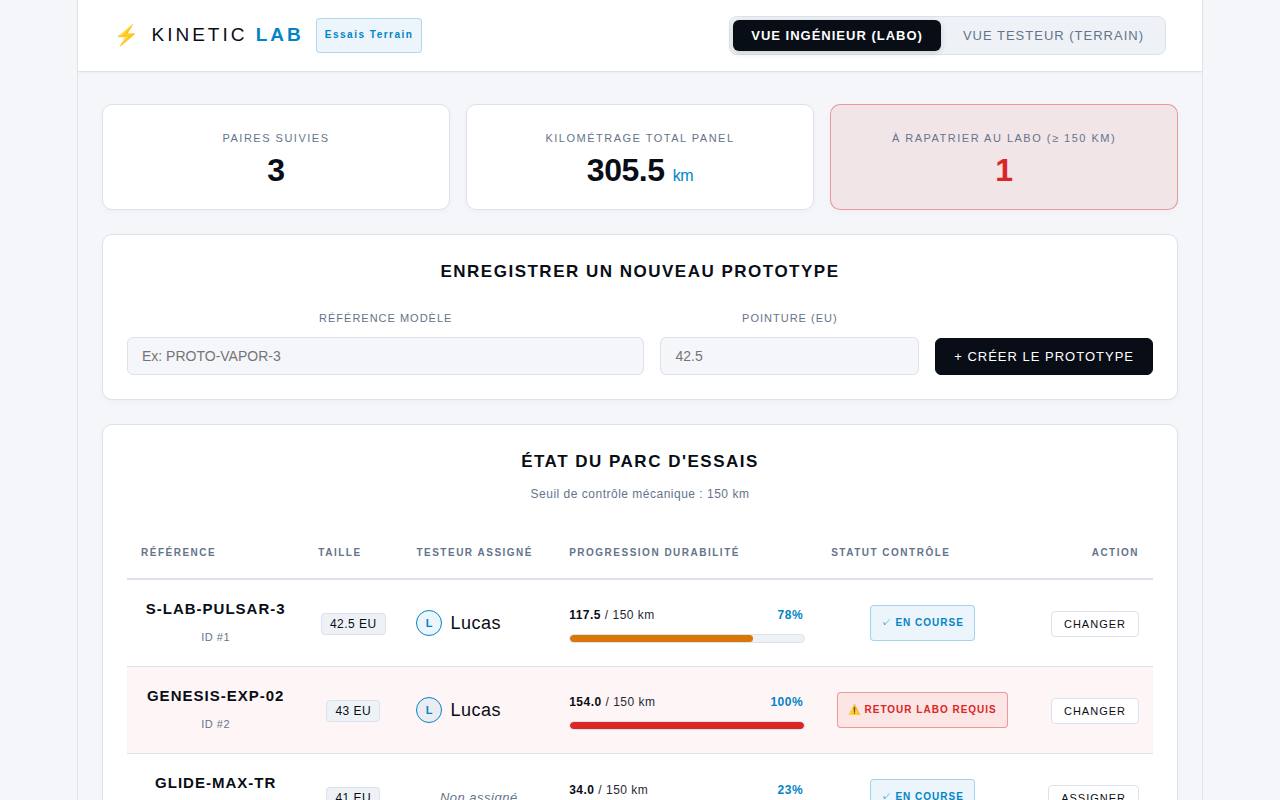Click the ID #2 label
This screenshot has width=1280, height=800.
[216, 724]
